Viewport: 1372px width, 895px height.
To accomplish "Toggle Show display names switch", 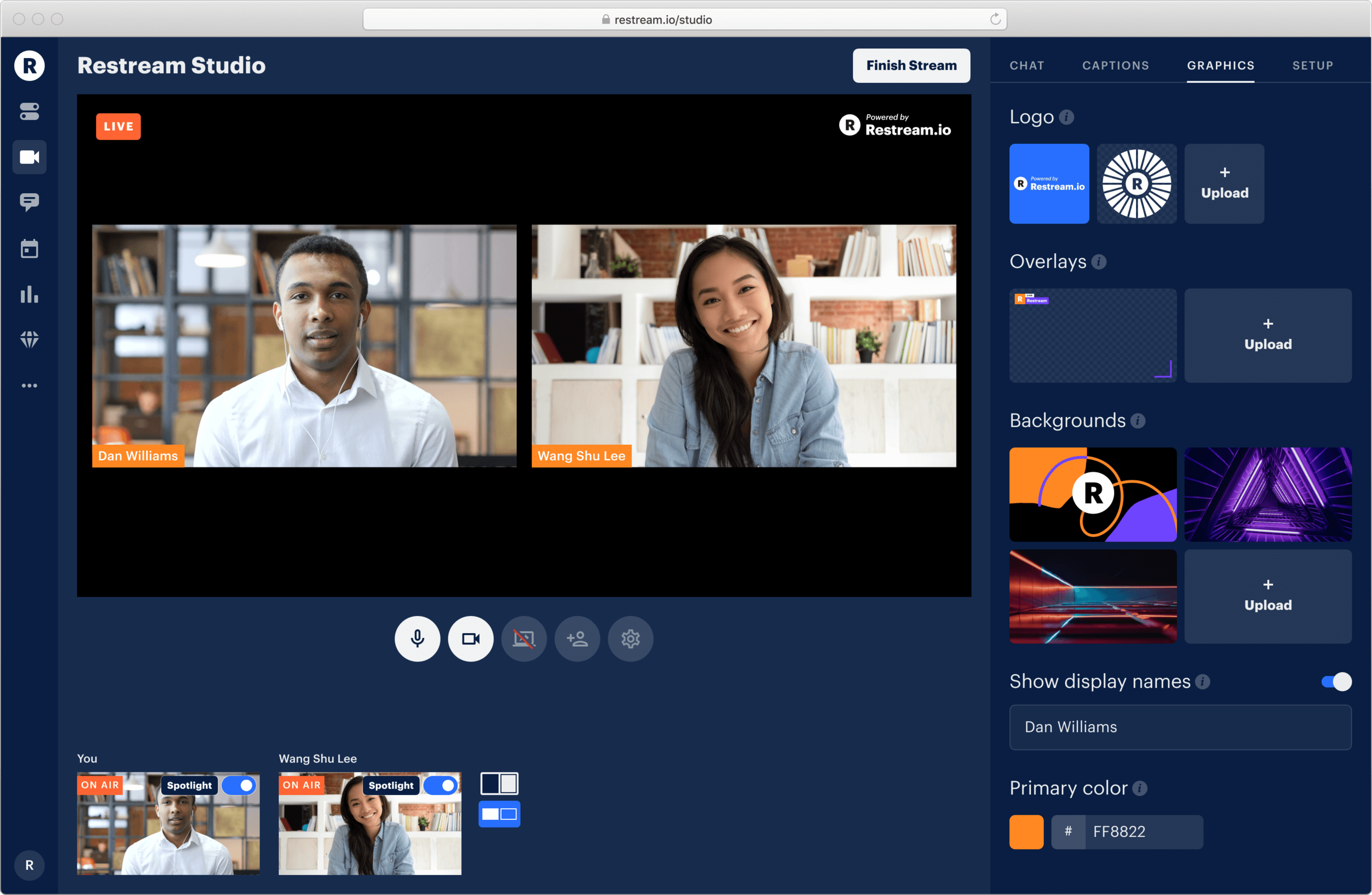I will [x=1336, y=681].
